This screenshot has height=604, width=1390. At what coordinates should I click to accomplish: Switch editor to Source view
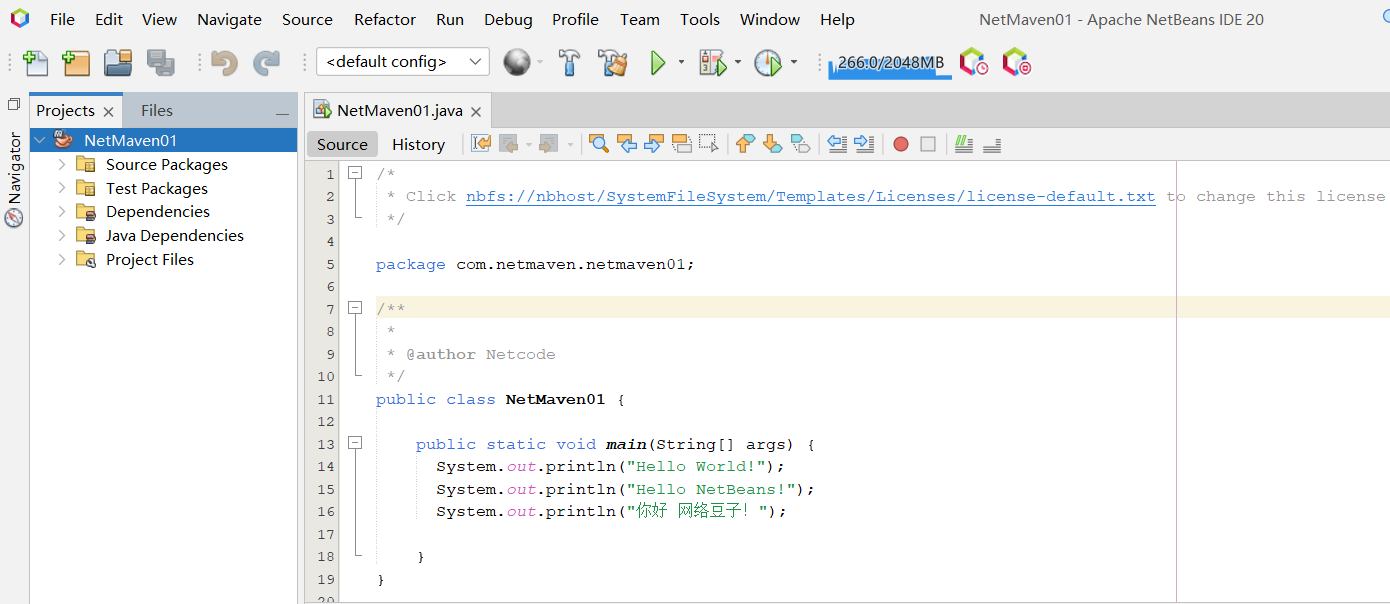pos(342,144)
